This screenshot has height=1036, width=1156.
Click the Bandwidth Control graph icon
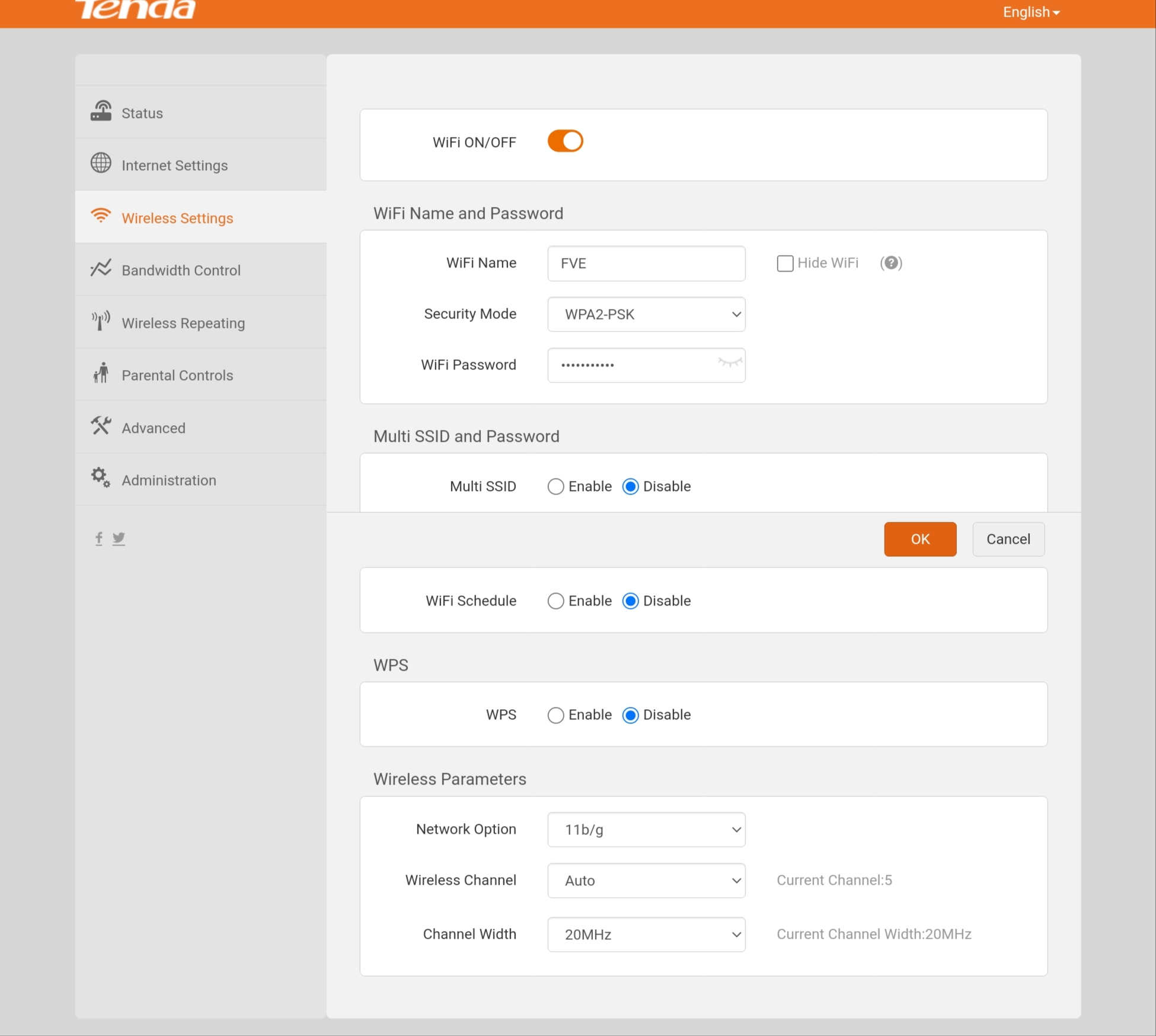click(101, 269)
